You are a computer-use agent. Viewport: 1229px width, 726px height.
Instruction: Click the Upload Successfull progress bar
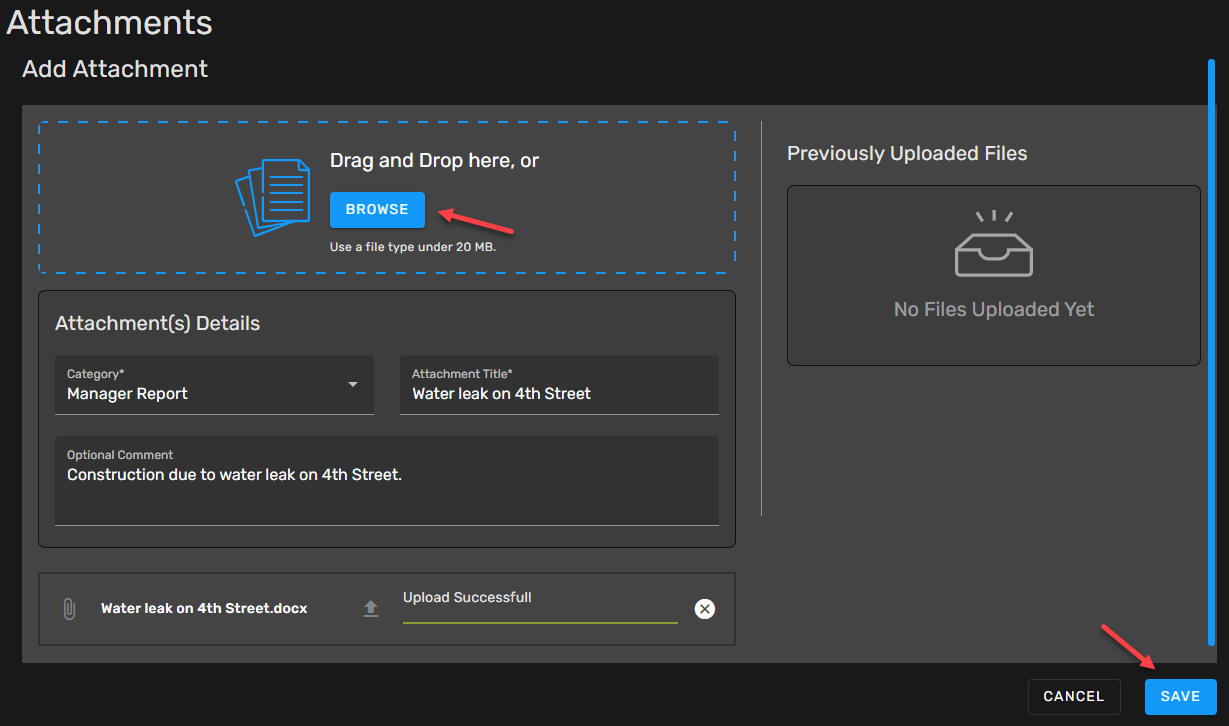pos(540,621)
